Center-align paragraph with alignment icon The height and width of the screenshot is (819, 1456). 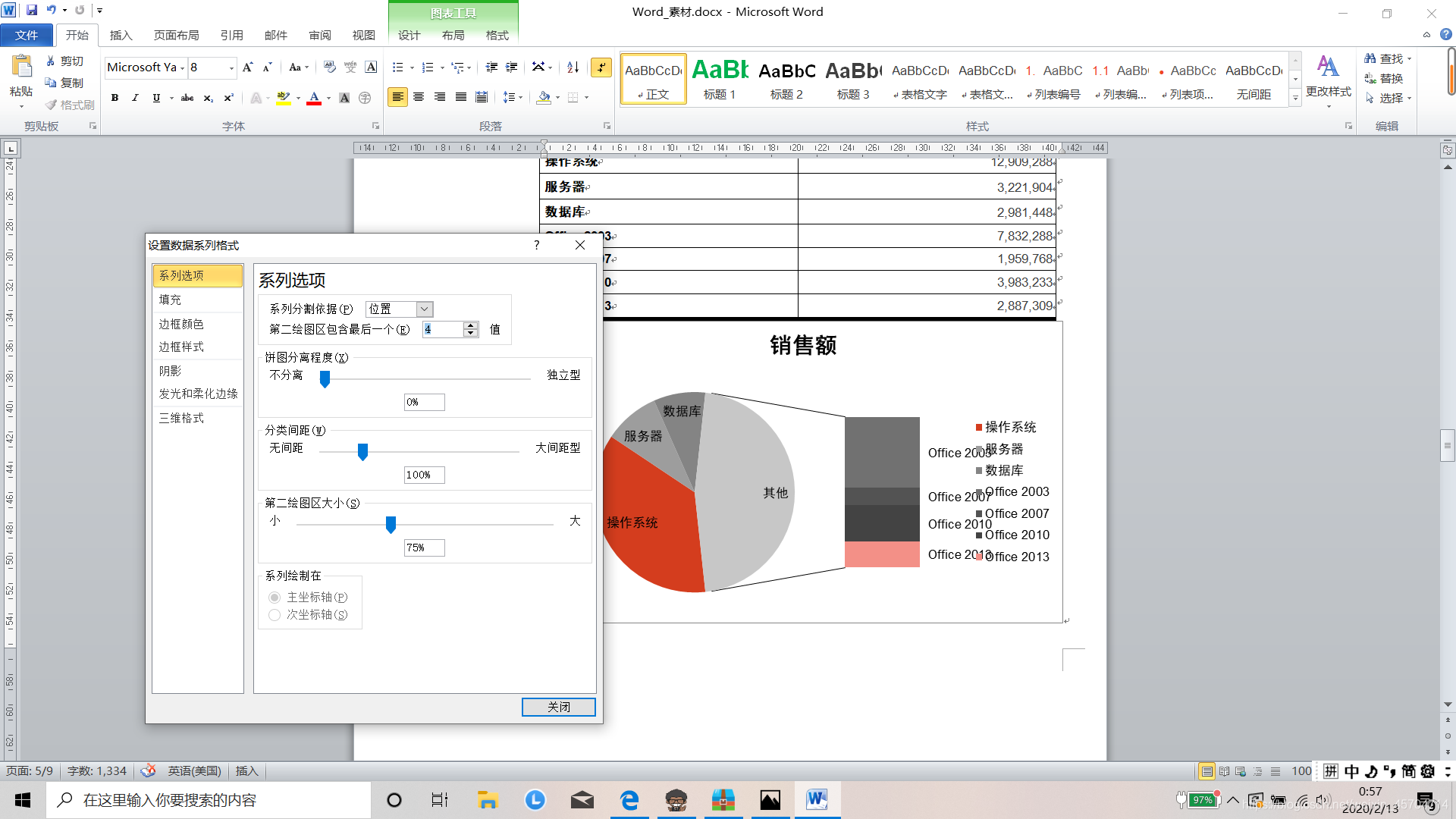(419, 97)
